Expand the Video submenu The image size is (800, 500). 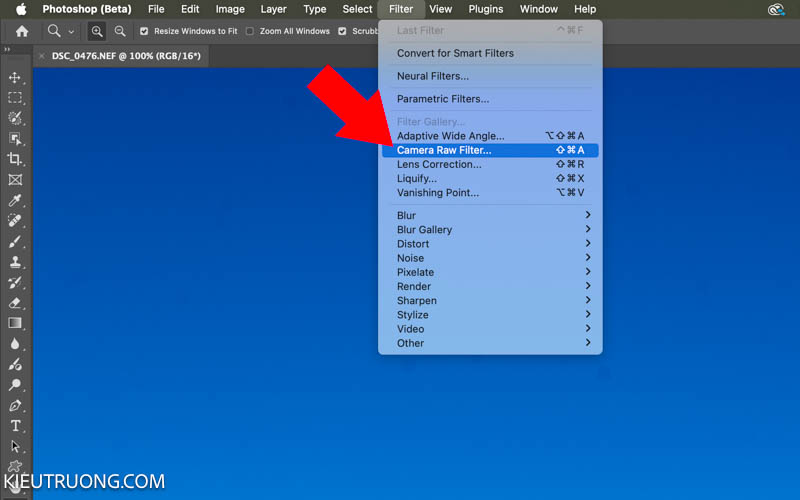(490, 329)
